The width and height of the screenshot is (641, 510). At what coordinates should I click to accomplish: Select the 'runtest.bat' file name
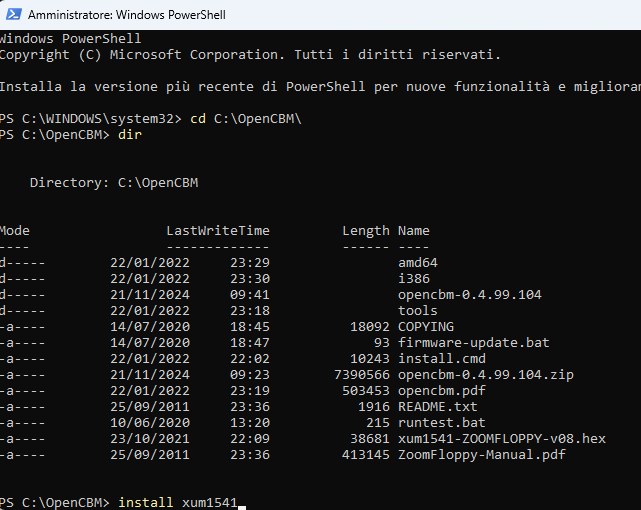(442, 423)
